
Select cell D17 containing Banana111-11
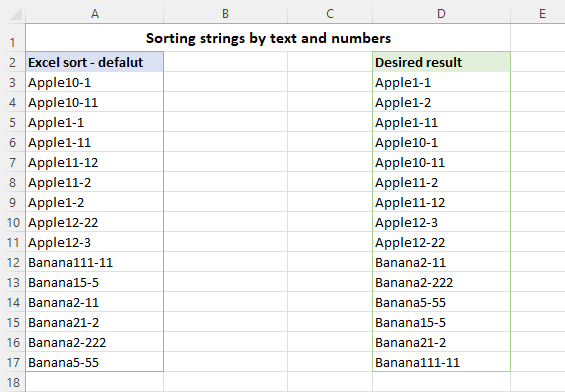pyautogui.click(x=441, y=362)
